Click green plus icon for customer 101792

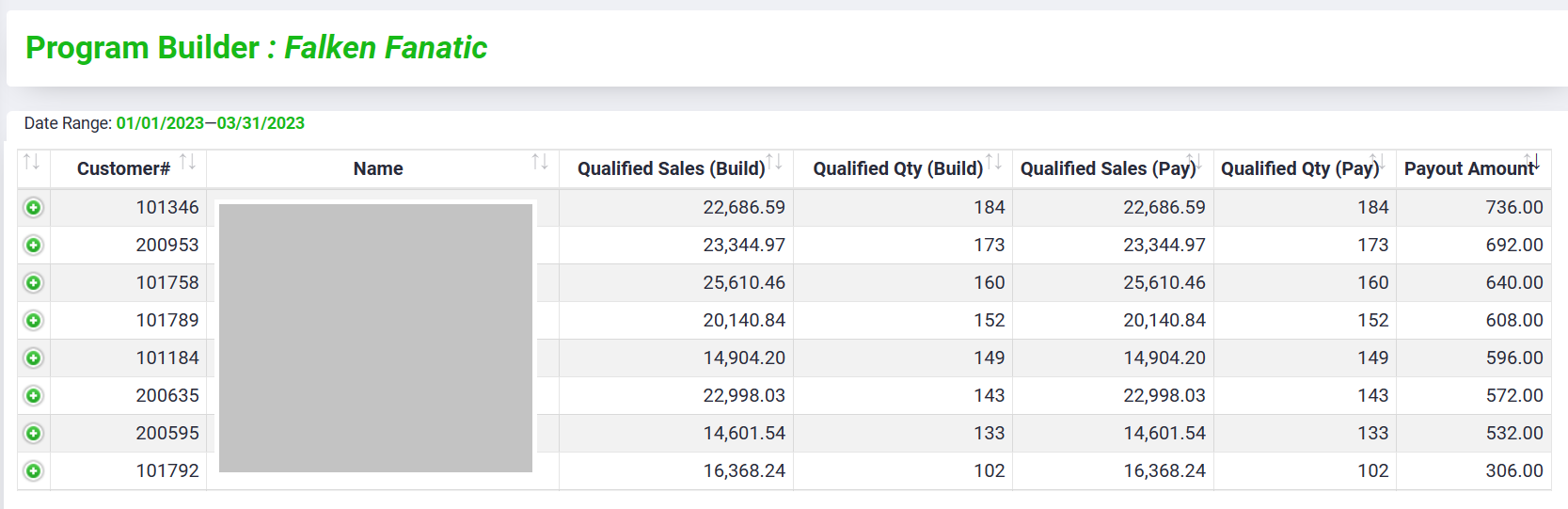pyautogui.click(x=34, y=470)
